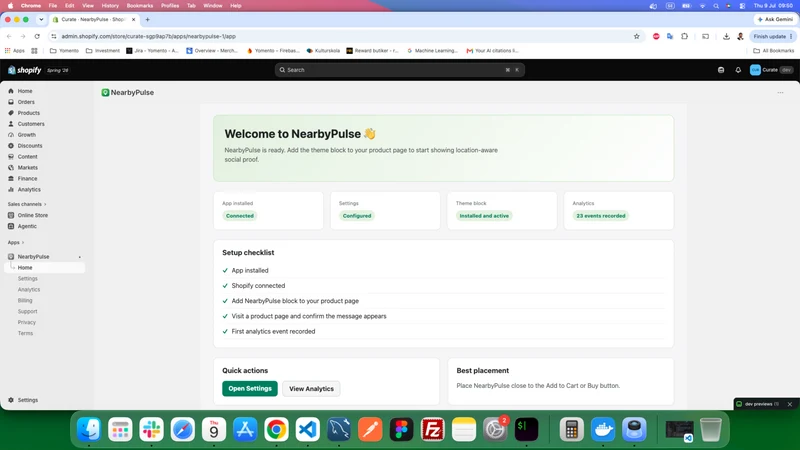The image size is (800, 450).
Task: Bookmark this page with the star icon
Action: pos(636,36)
